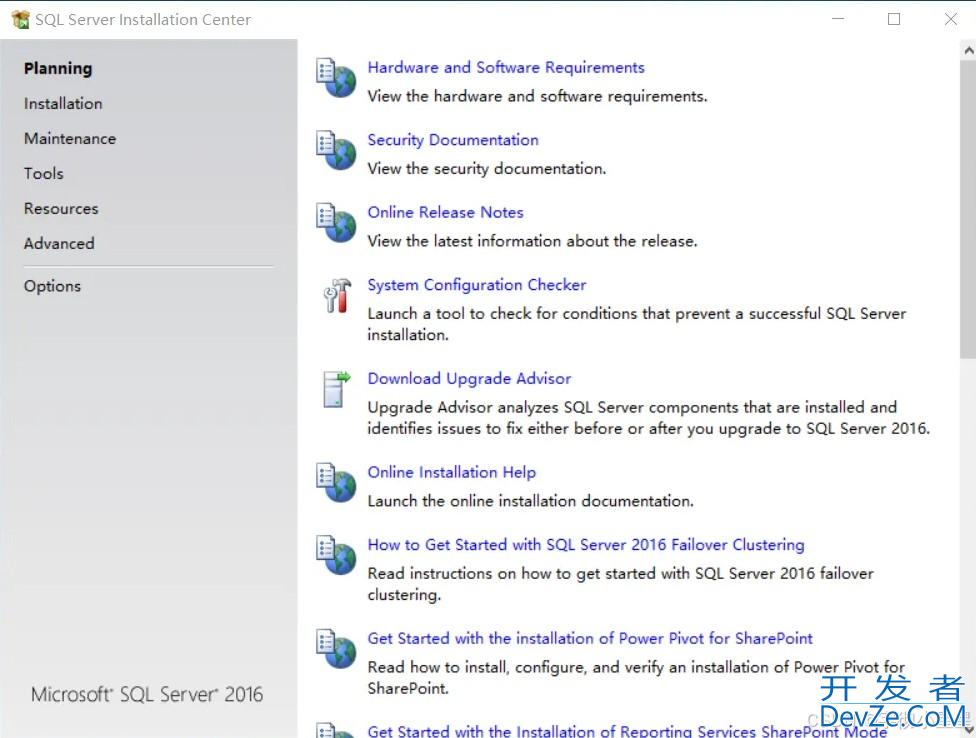Click the Upgrade Advisor description paragraph
The width and height of the screenshot is (976, 738).
(648, 418)
